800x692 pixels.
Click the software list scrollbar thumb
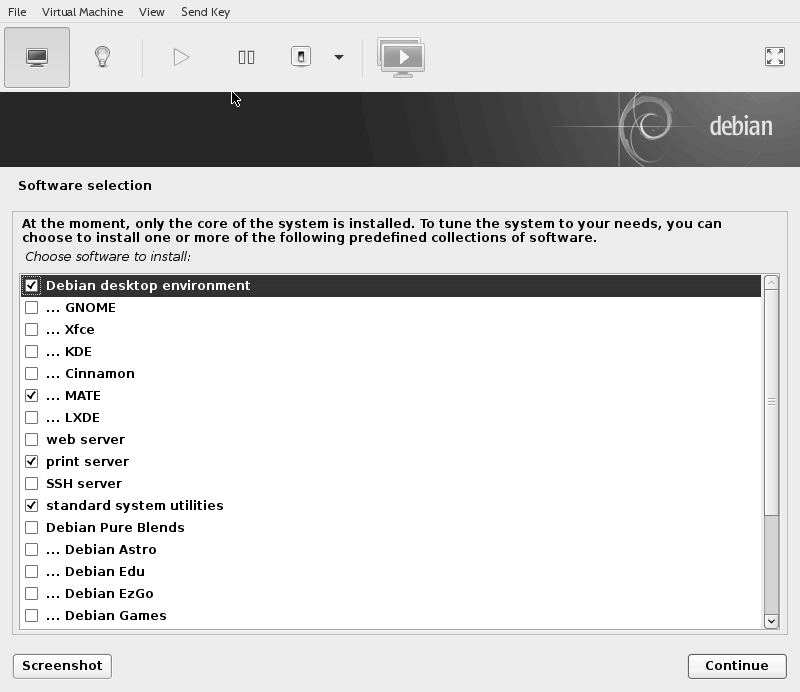point(771,402)
